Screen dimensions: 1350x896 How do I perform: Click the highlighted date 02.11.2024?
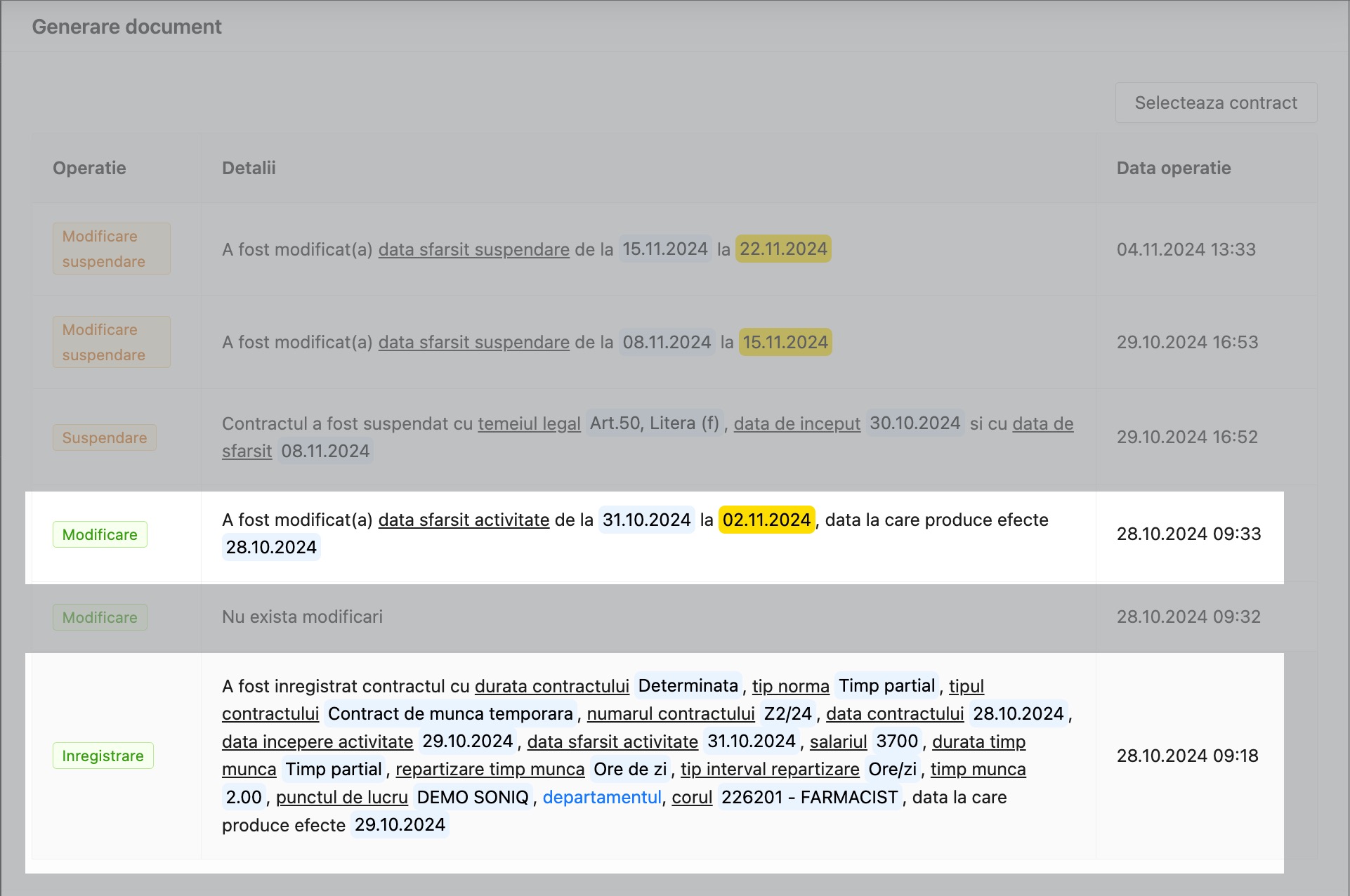coord(766,520)
